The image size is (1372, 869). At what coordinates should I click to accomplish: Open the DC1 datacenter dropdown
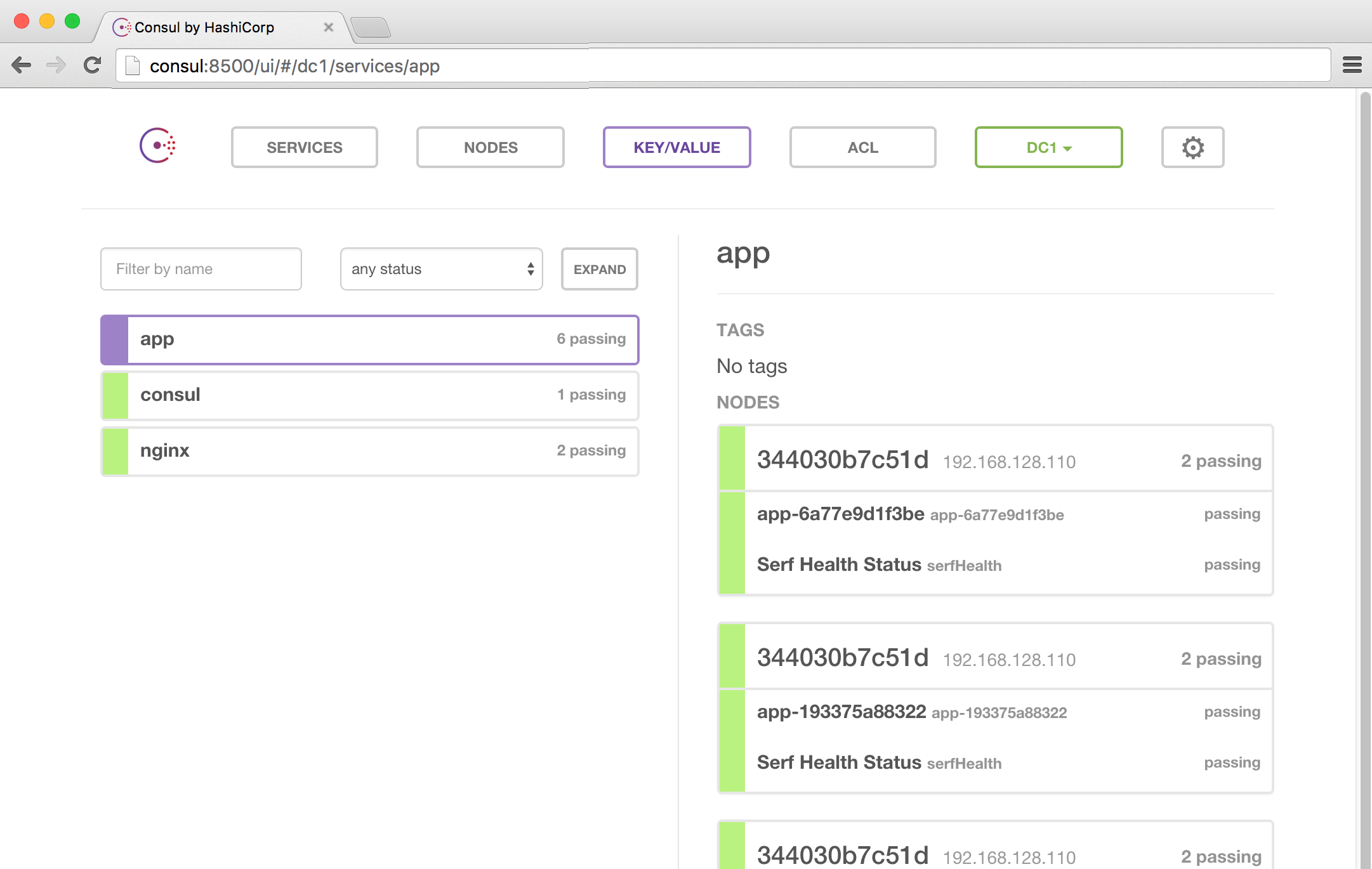pyautogui.click(x=1048, y=147)
